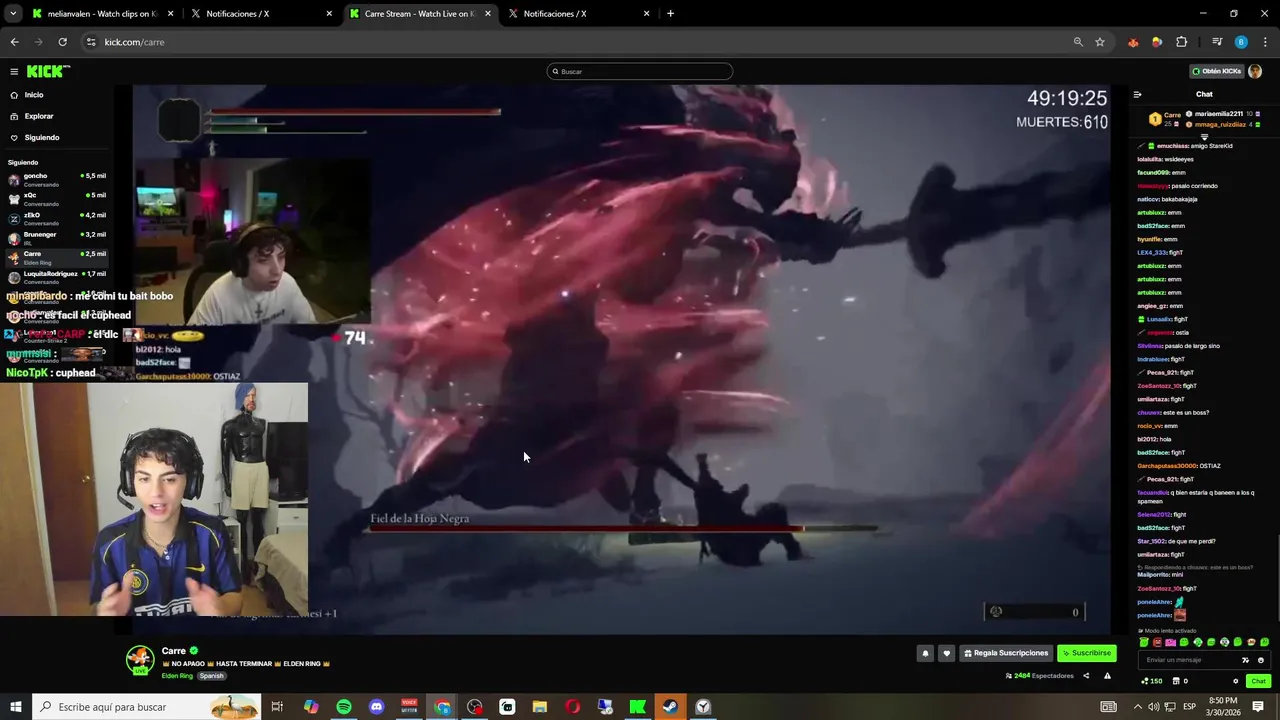The height and width of the screenshot is (720, 1280).
Task: Open a new browser tab
Action: 670,14
